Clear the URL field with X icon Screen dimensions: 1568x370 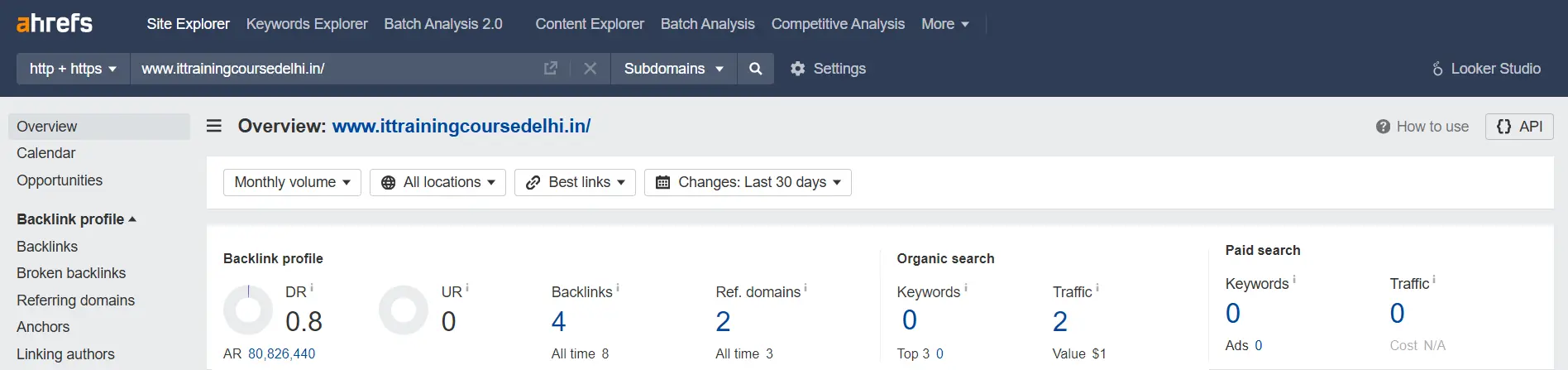(590, 69)
